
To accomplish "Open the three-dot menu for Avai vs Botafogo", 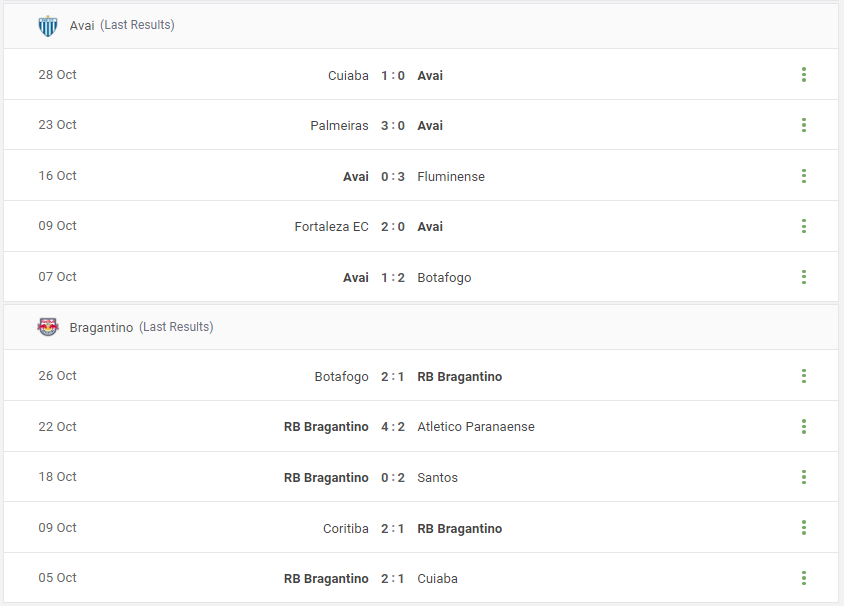I will coord(804,277).
